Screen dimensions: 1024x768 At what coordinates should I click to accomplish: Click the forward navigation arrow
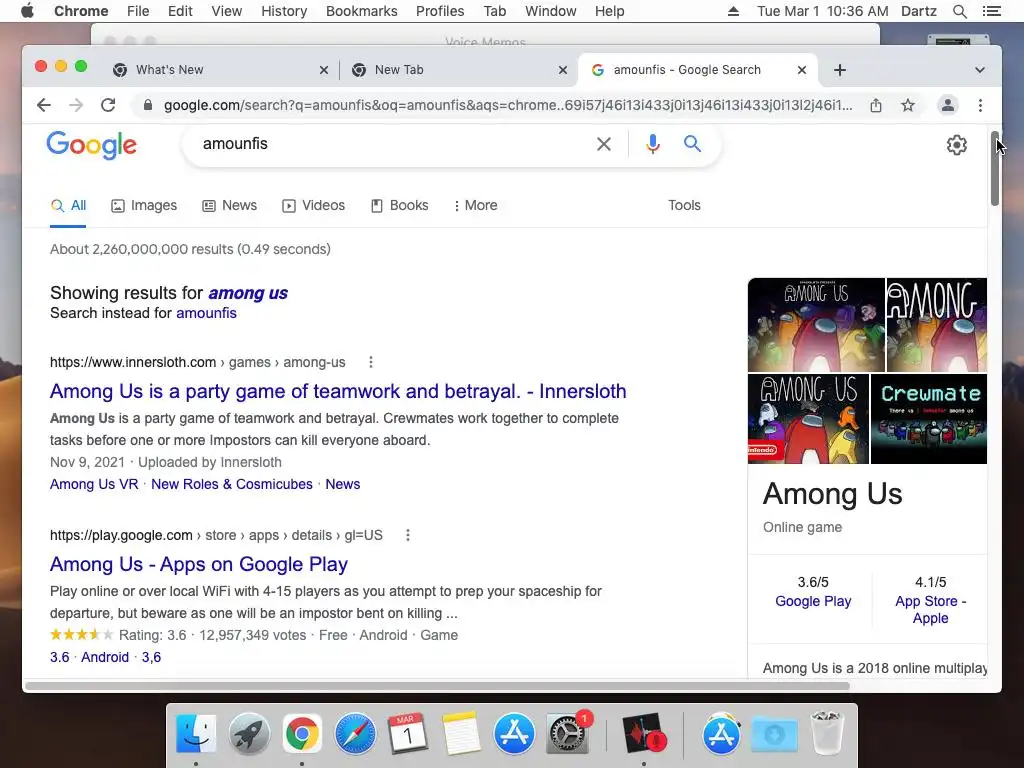coord(76,105)
